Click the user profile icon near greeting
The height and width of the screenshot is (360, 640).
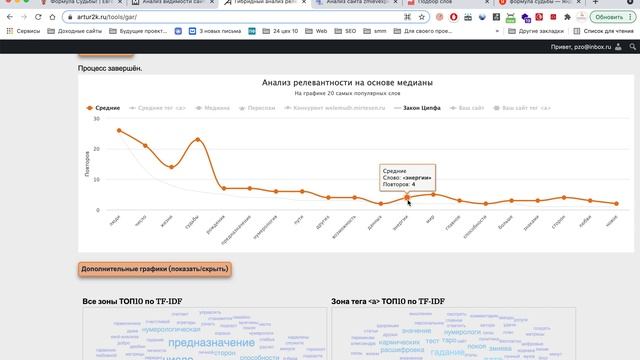618,47
